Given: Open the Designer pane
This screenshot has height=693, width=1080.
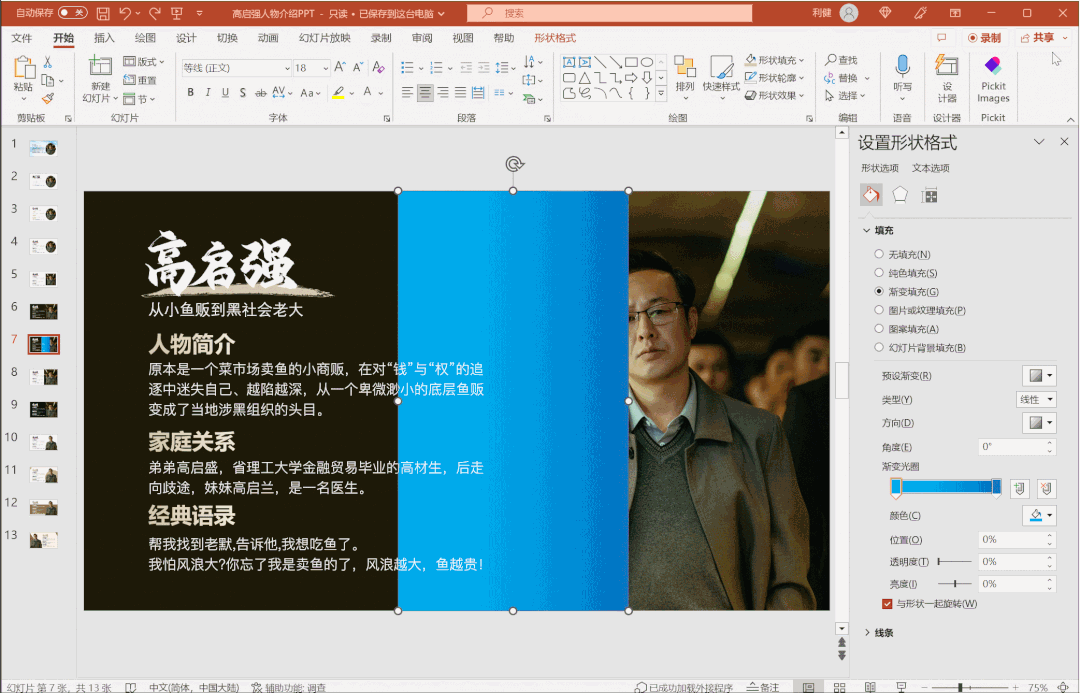Looking at the screenshot, I should [947, 77].
